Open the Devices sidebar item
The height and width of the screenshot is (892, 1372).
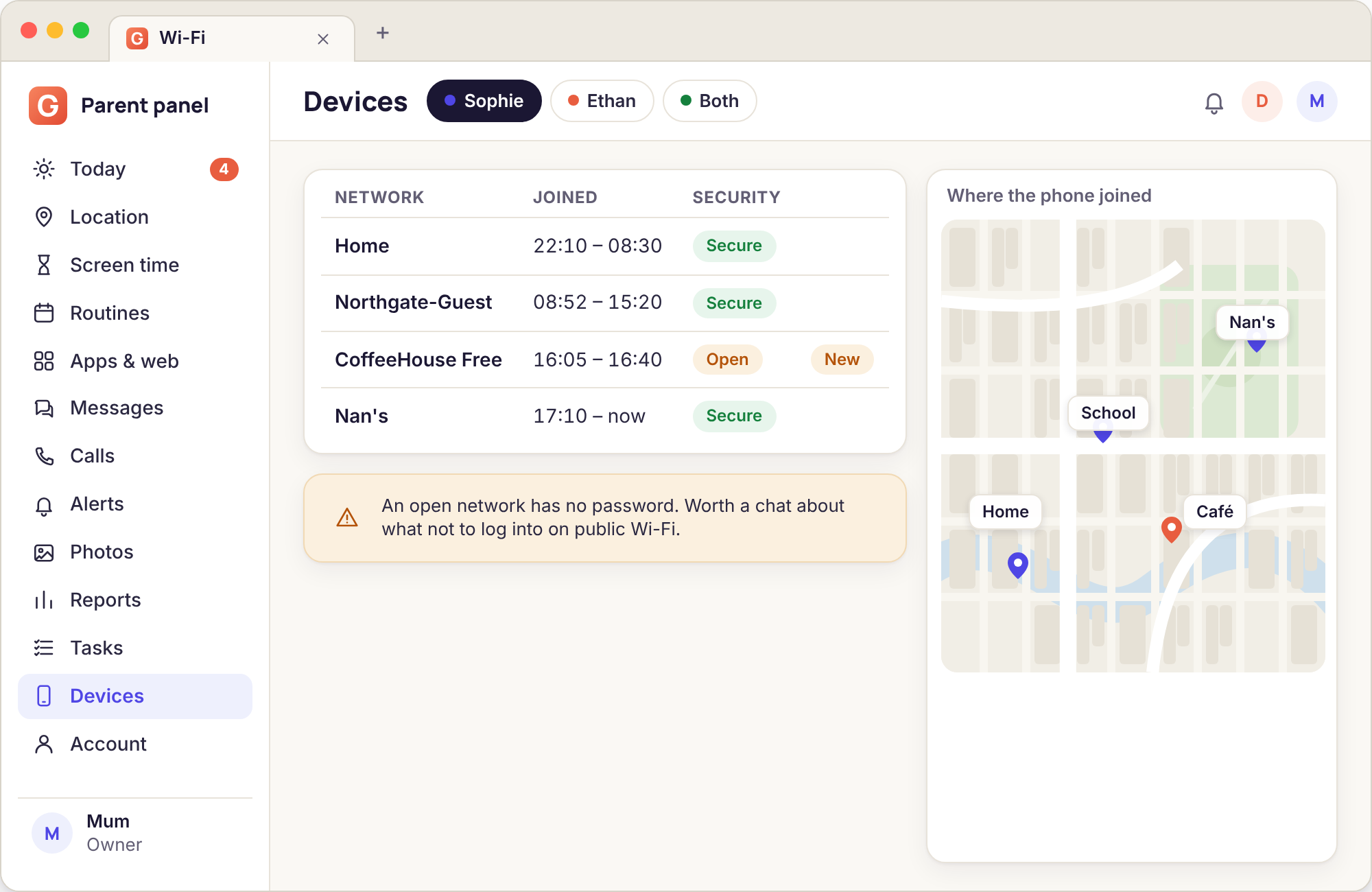click(x=135, y=696)
